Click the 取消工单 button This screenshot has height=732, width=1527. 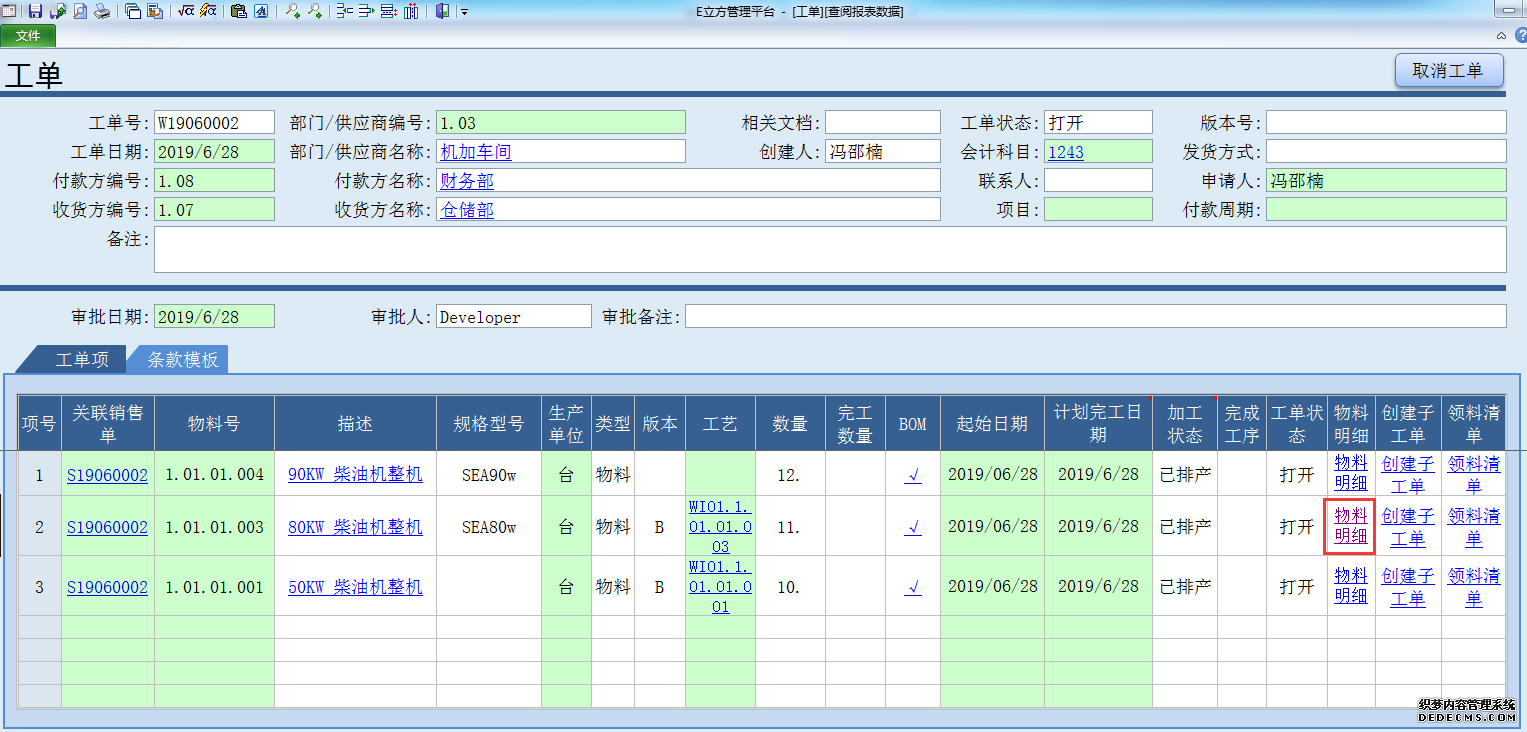coord(1449,71)
